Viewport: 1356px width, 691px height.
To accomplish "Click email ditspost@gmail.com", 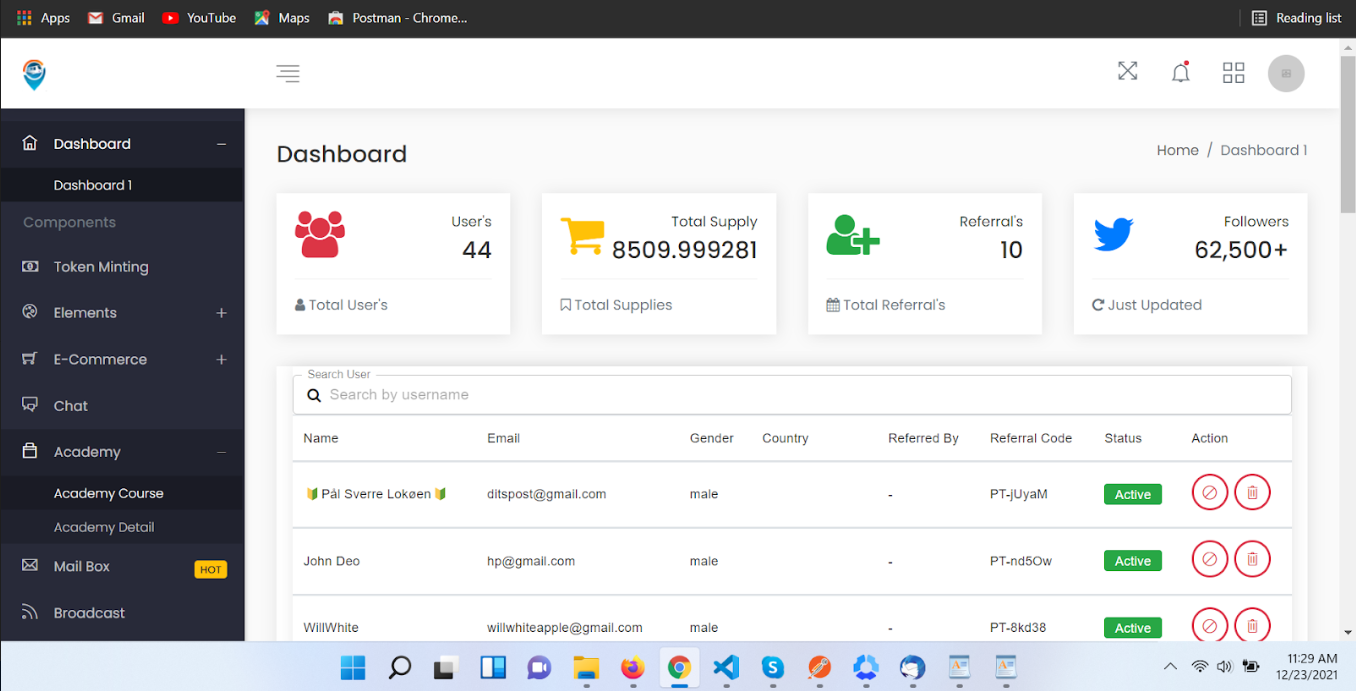I will (547, 494).
